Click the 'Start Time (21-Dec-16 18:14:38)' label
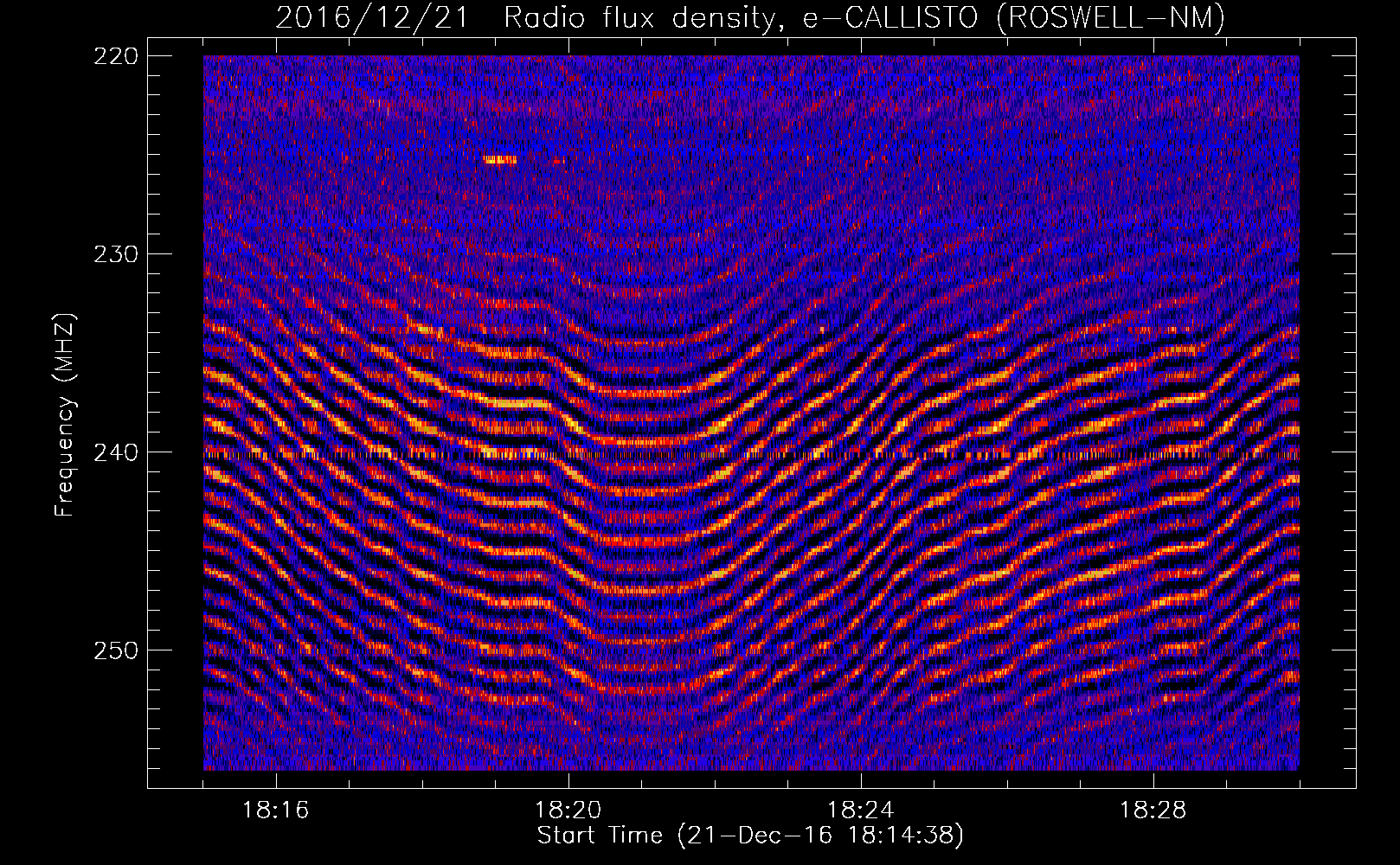Viewport: 1400px width, 865px height. pos(750,836)
